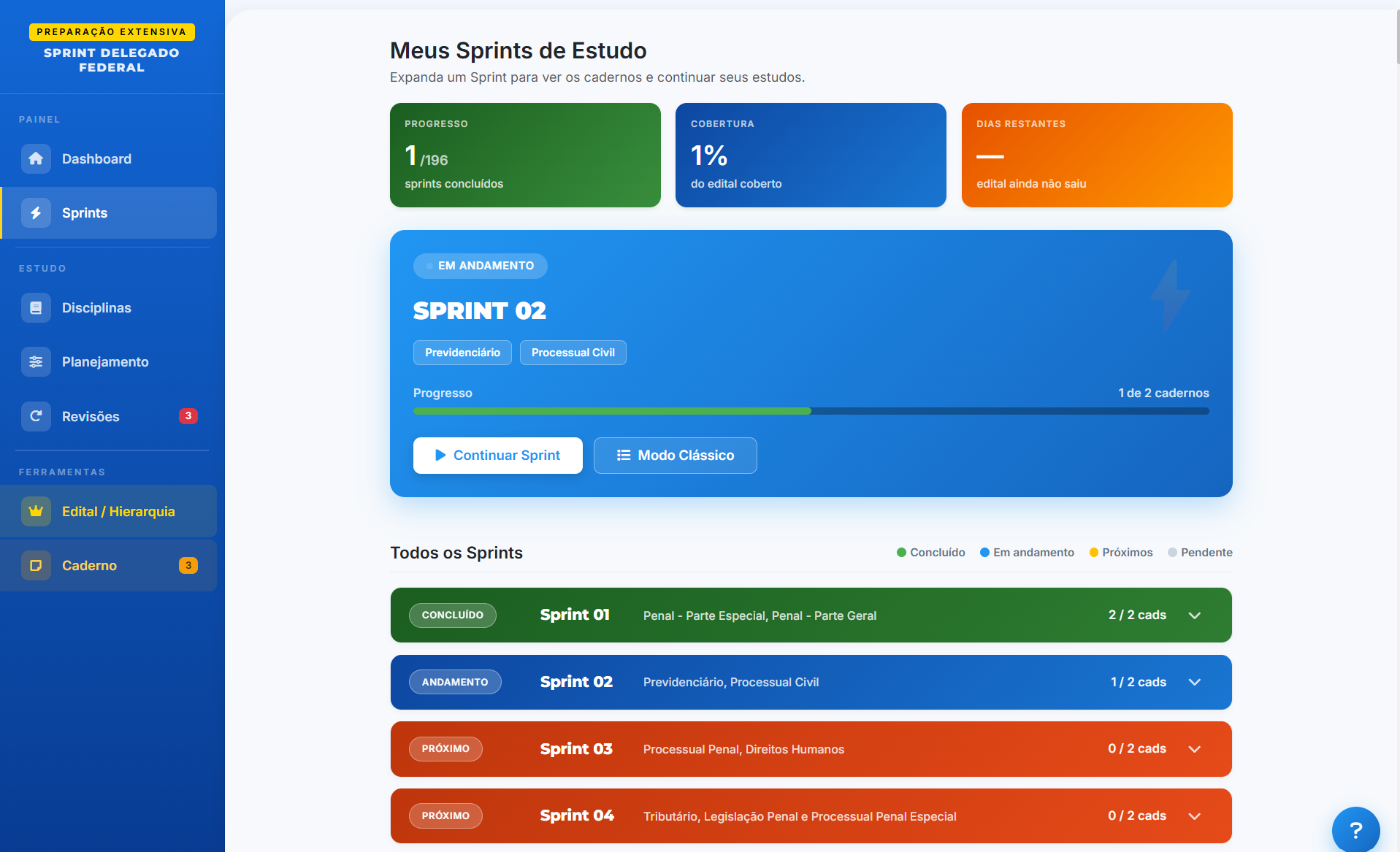
Task: Click the Sprint 02 progress bar
Action: 811,411
